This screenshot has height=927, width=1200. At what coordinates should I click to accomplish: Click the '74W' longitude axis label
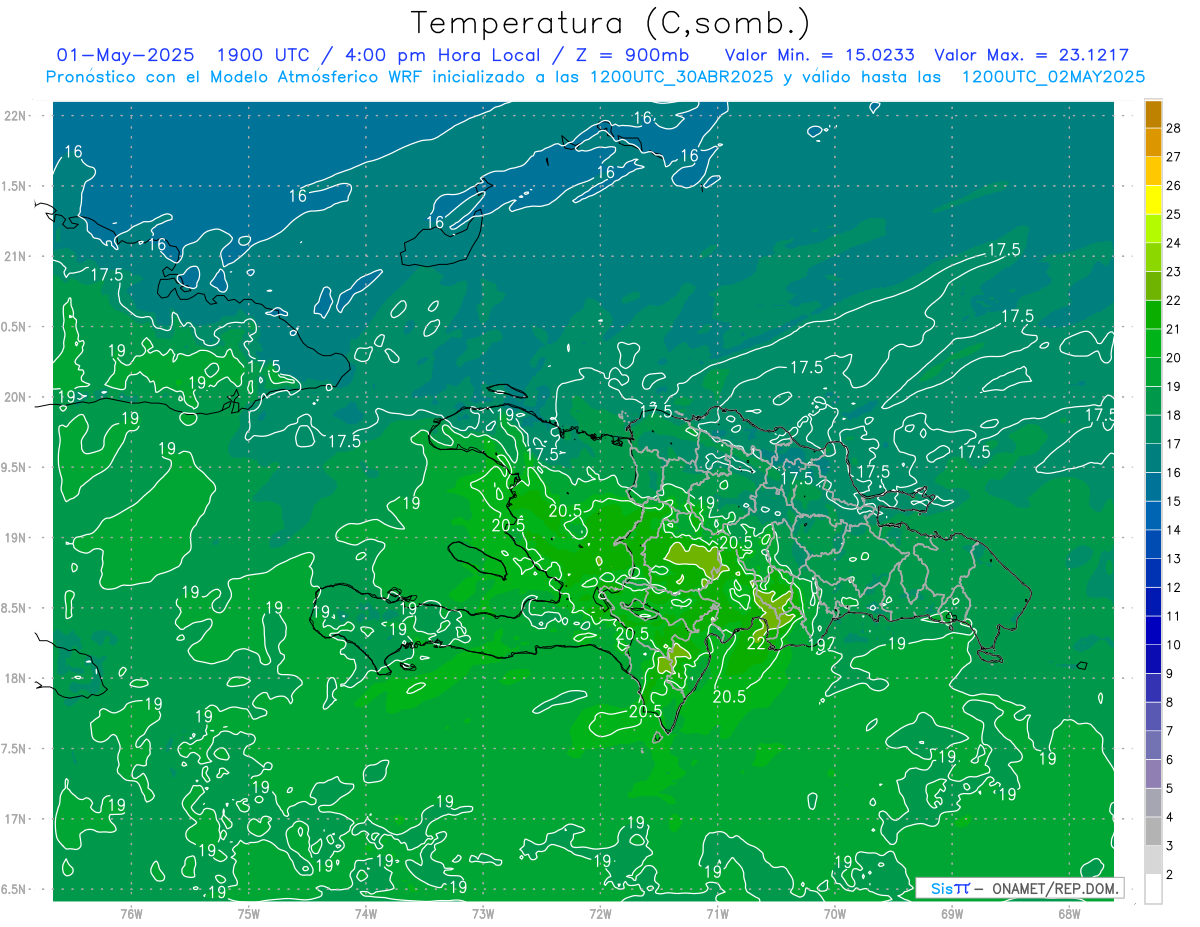tap(366, 914)
